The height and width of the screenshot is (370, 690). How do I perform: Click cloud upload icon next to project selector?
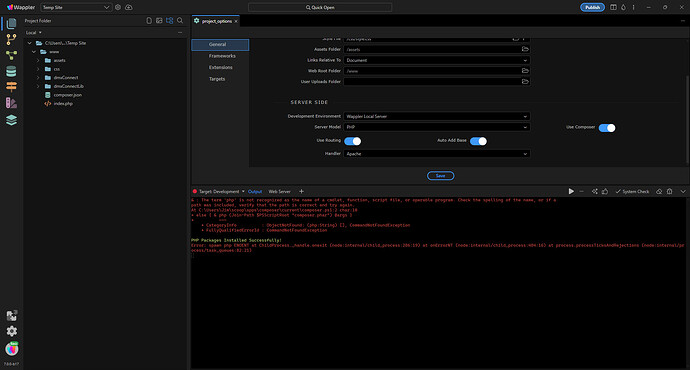[128, 7]
